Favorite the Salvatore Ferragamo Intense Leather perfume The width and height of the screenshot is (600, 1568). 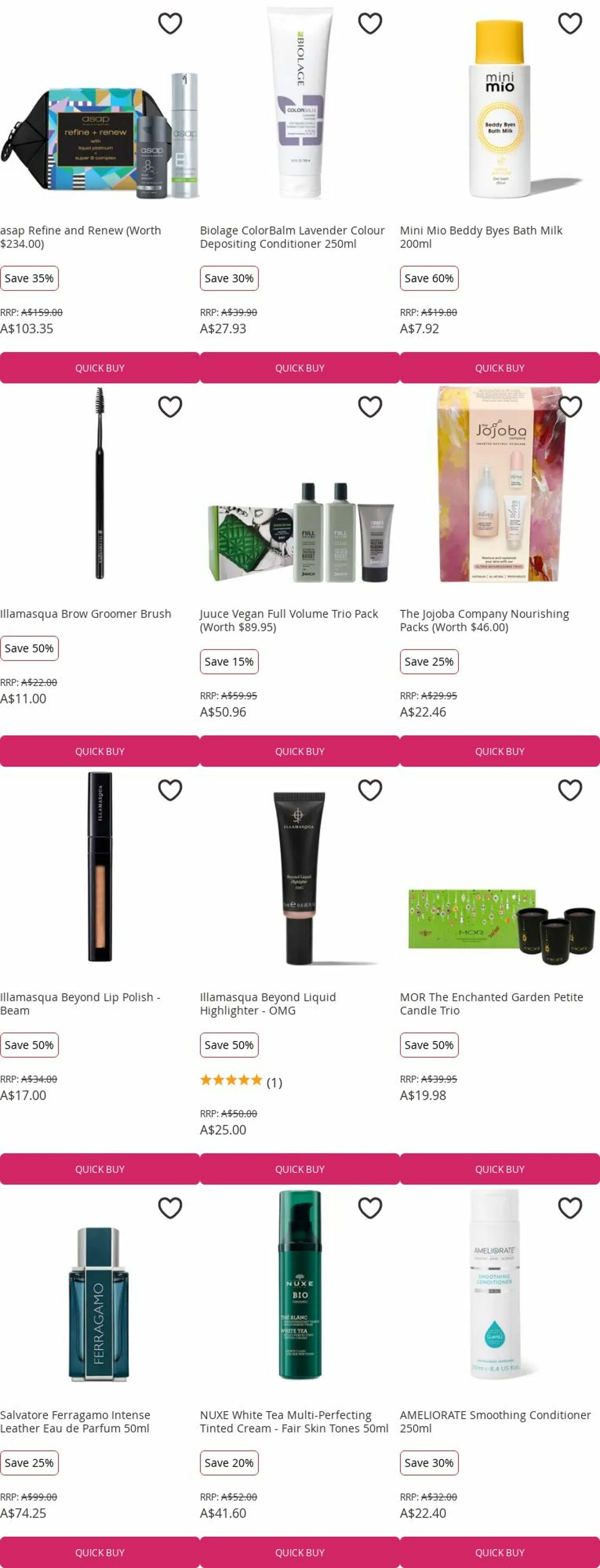pyautogui.click(x=170, y=1208)
